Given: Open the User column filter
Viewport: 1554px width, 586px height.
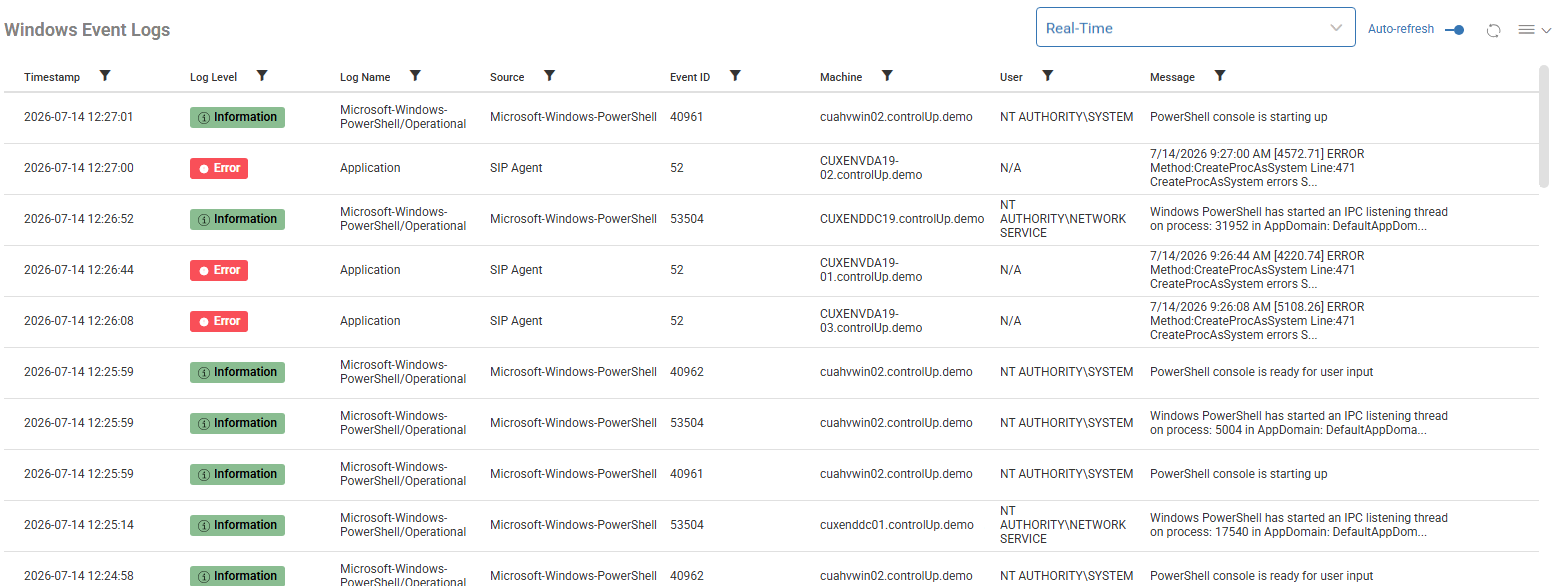Looking at the screenshot, I should (x=1047, y=76).
